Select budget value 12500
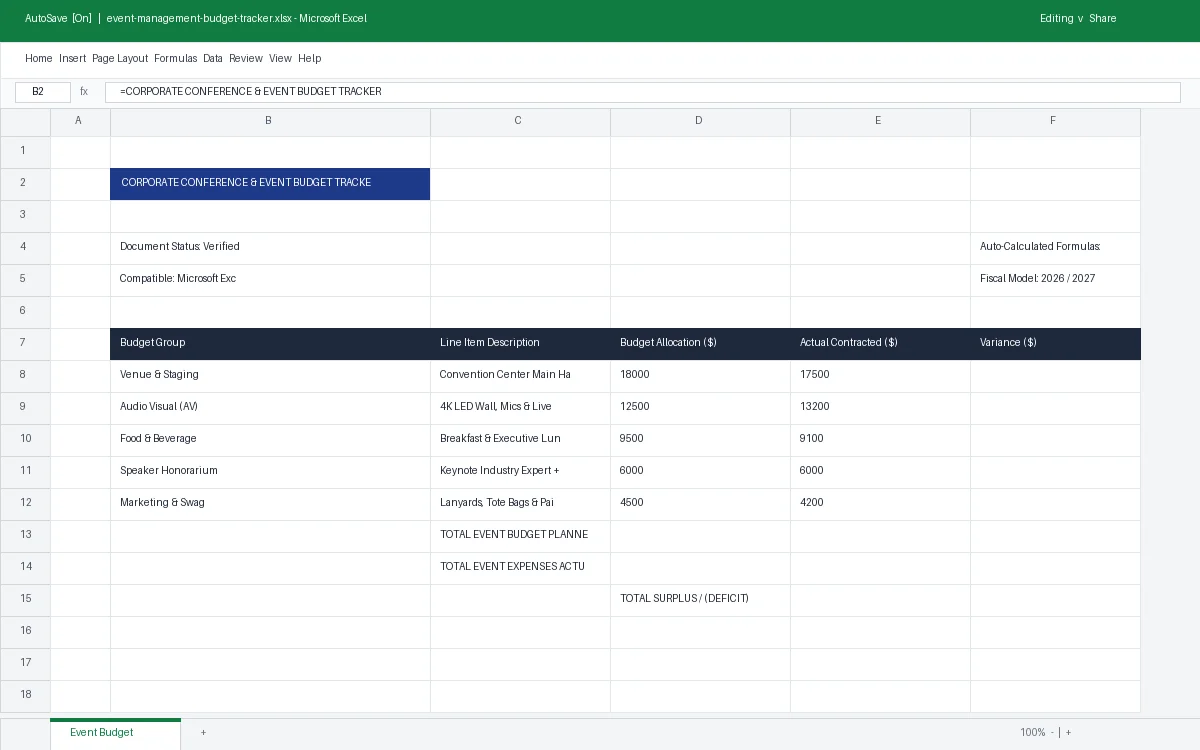Screen dimensions: 1200x750 [700, 408]
